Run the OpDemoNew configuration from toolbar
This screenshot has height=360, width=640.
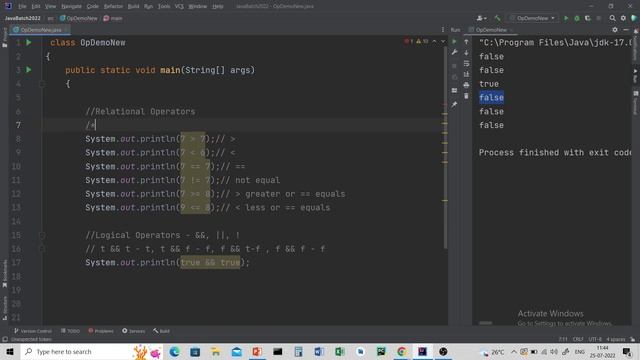pos(566,18)
